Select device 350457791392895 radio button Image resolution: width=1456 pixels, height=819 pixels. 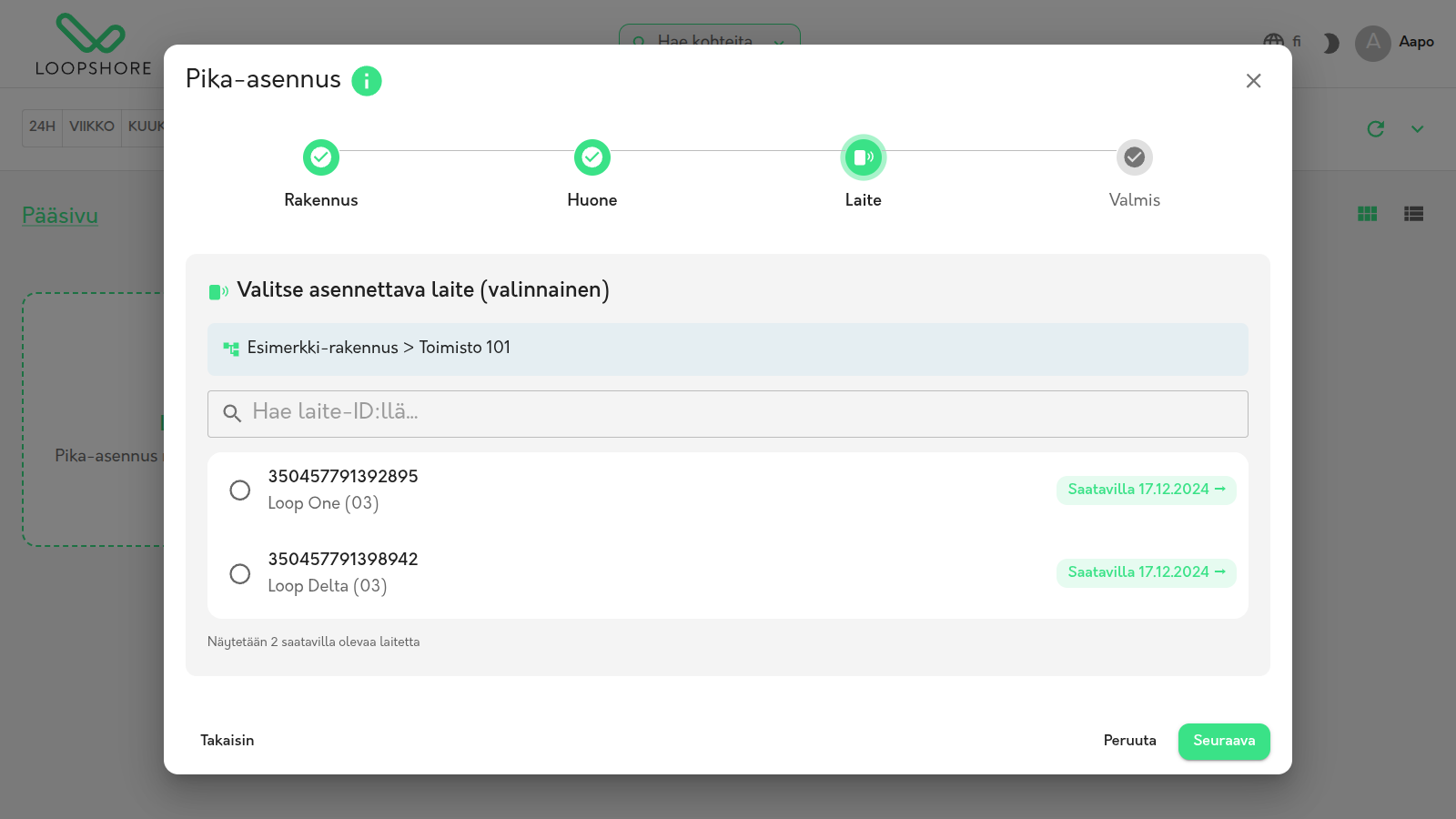tap(240, 490)
